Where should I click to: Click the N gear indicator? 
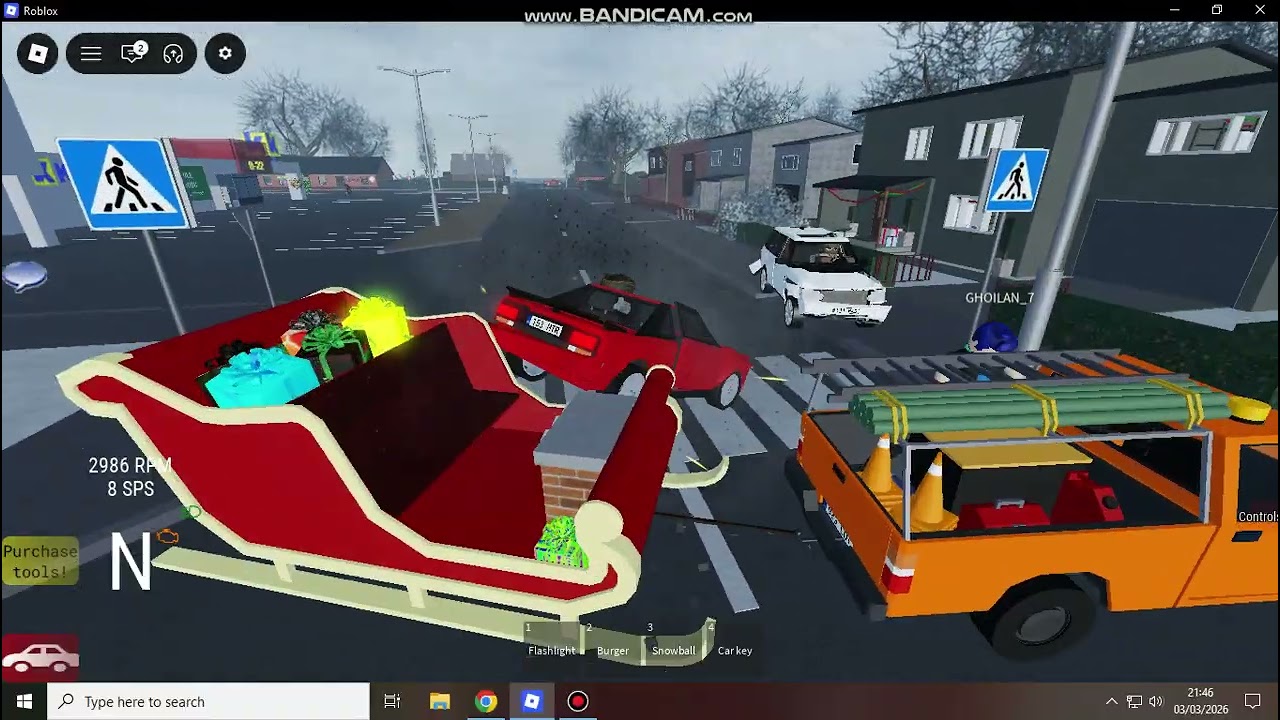[131, 562]
